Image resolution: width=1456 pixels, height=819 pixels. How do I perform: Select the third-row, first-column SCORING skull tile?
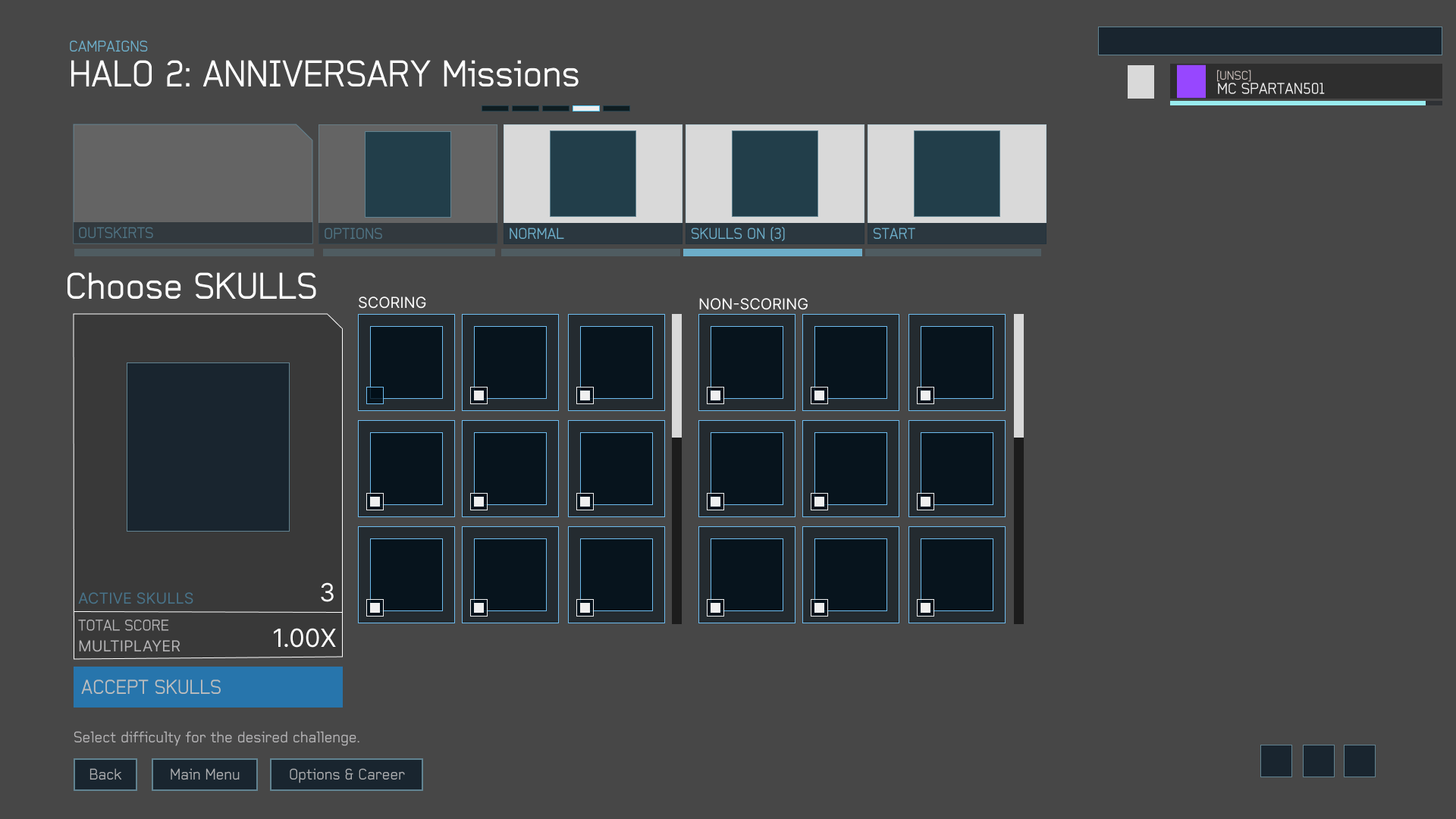click(x=406, y=575)
